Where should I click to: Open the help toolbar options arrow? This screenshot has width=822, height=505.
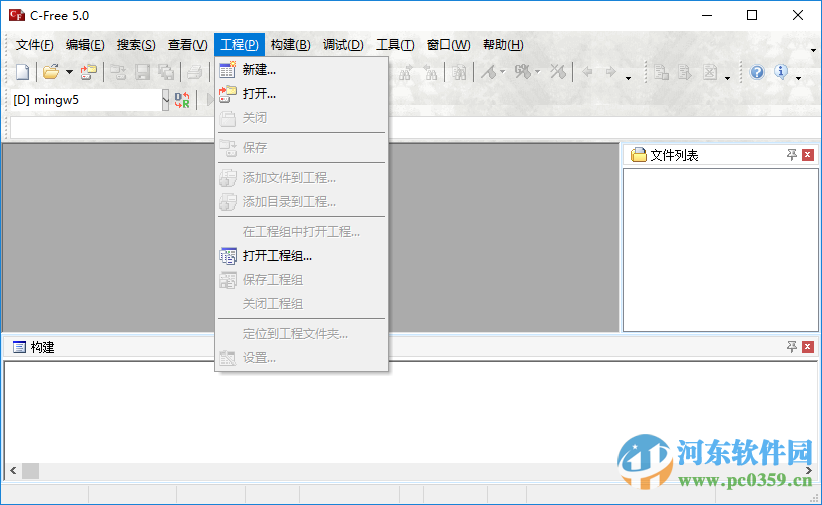(x=798, y=78)
